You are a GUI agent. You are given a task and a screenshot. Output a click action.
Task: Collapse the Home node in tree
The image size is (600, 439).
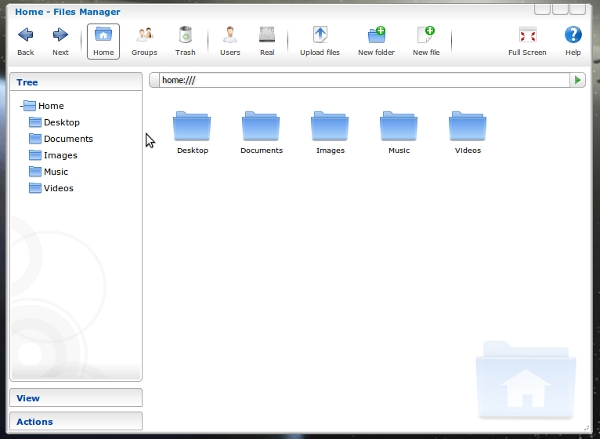tap(21, 106)
